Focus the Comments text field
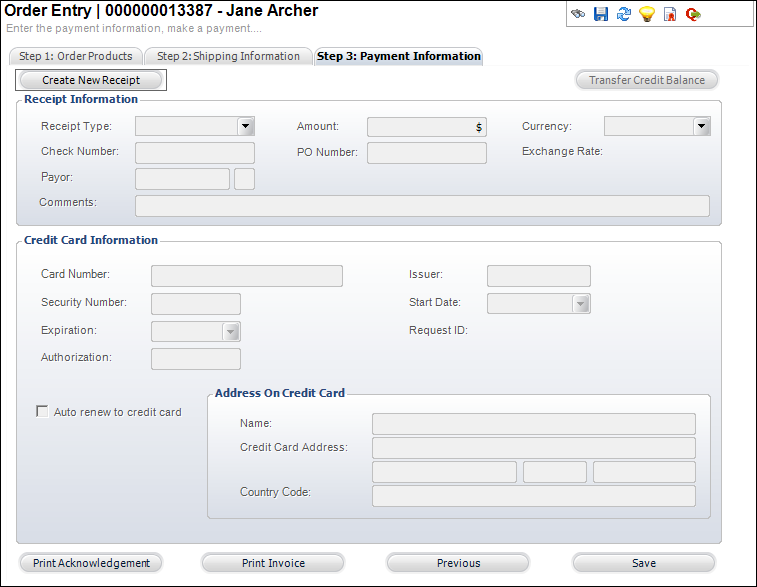The image size is (757, 587). (x=422, y=206)
